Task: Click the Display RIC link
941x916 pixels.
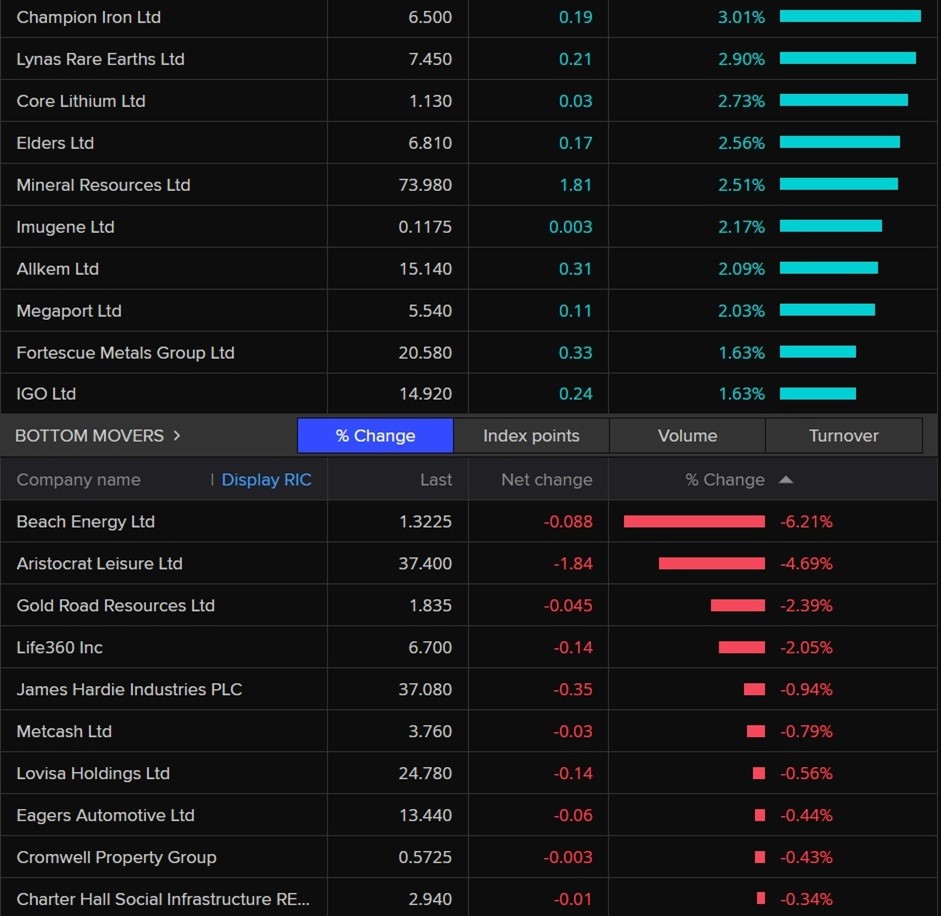Action: coord(266,480)
